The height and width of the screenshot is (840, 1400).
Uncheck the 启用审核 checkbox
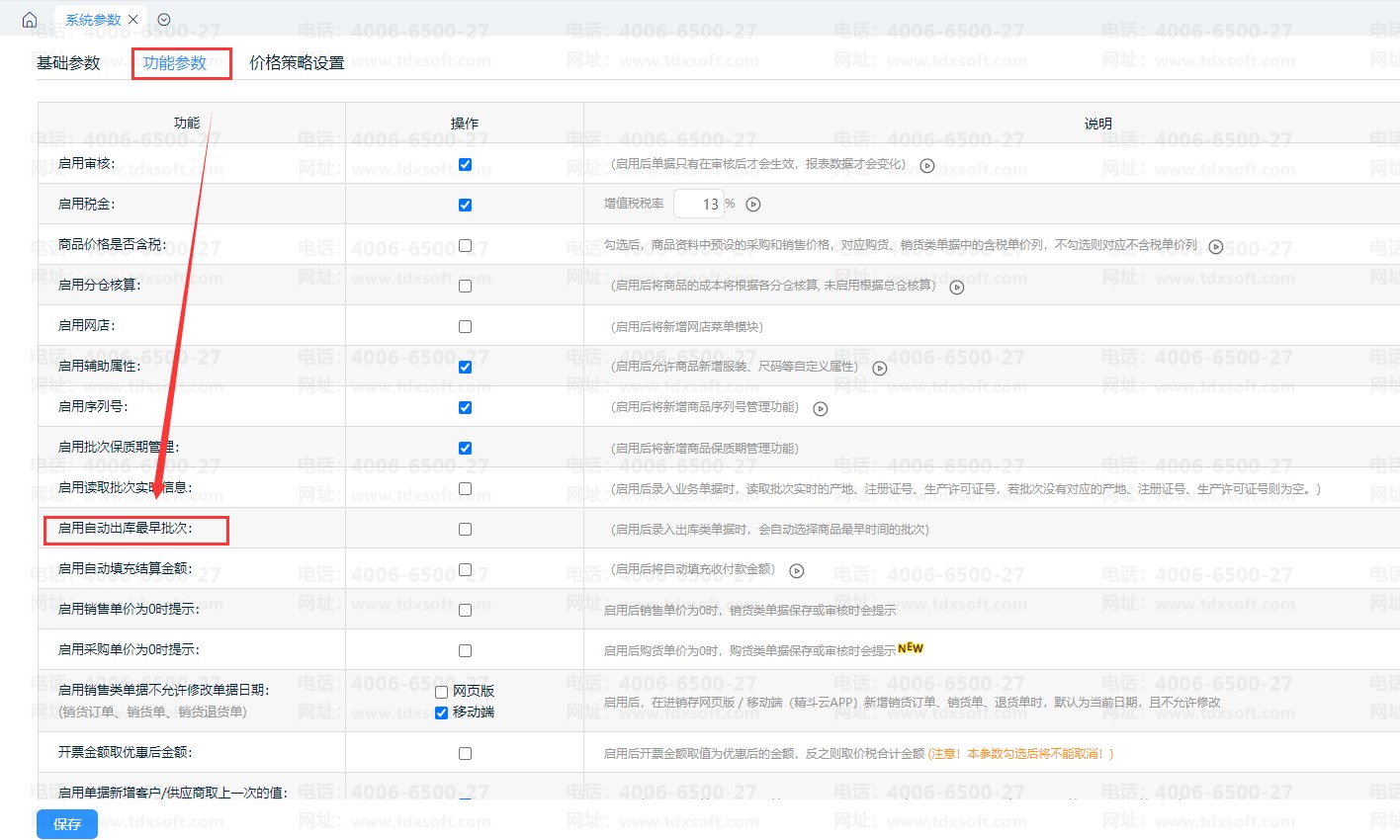coord(465,165)
